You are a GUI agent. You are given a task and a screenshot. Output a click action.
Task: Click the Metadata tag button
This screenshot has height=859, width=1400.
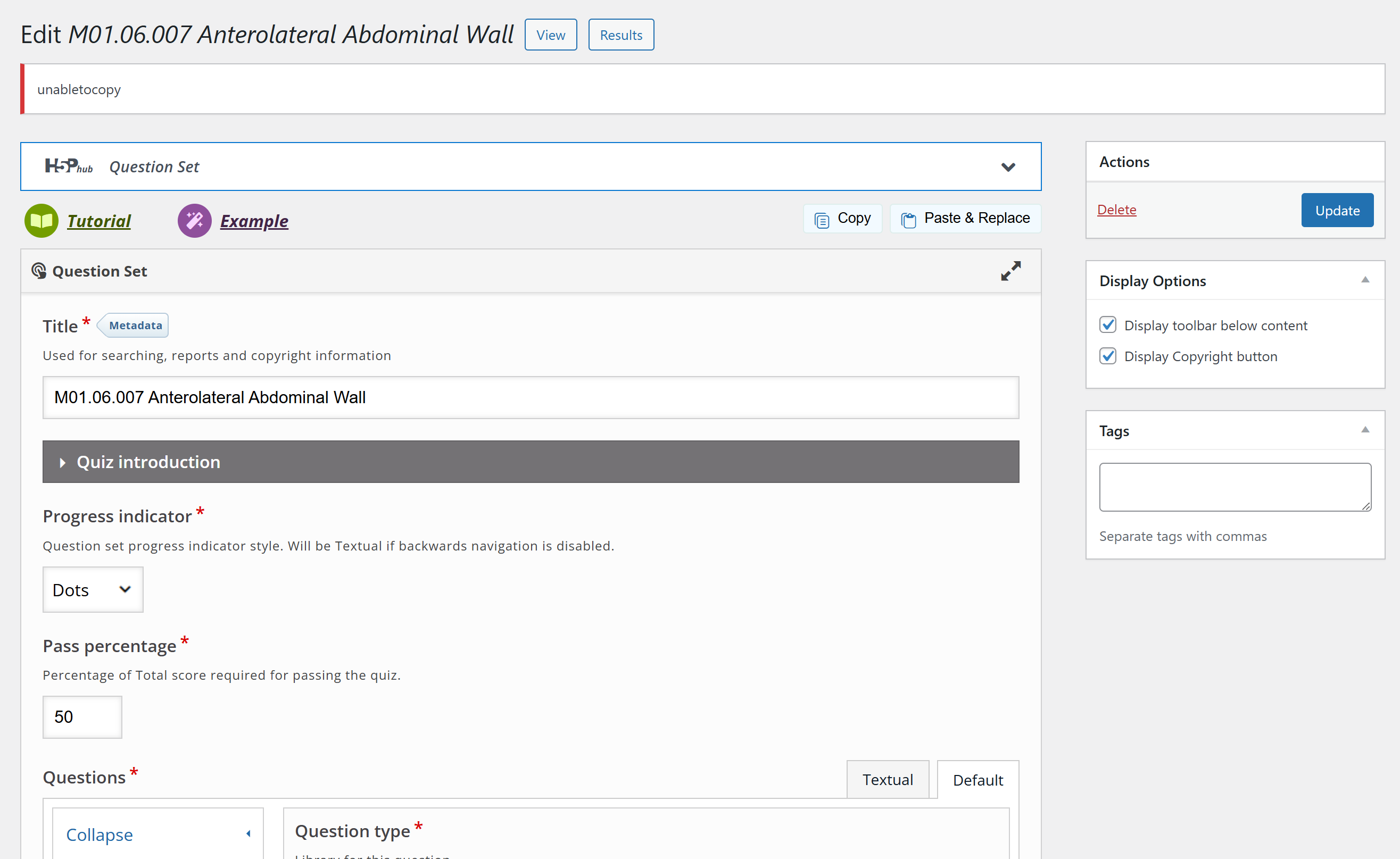(x=135, y=326)
